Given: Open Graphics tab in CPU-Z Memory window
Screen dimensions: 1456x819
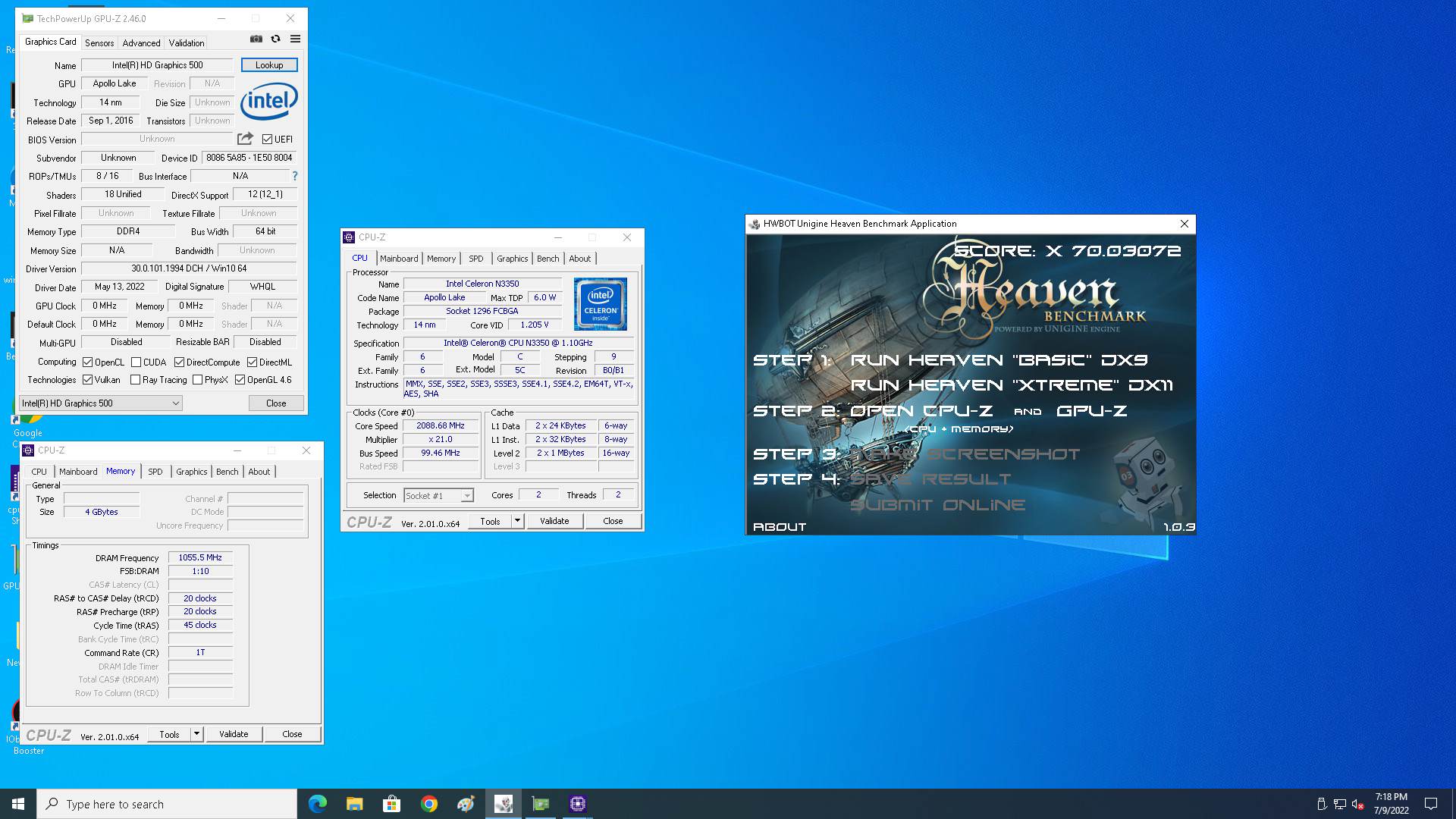Looking at the screenshot, I should (191, 472).
